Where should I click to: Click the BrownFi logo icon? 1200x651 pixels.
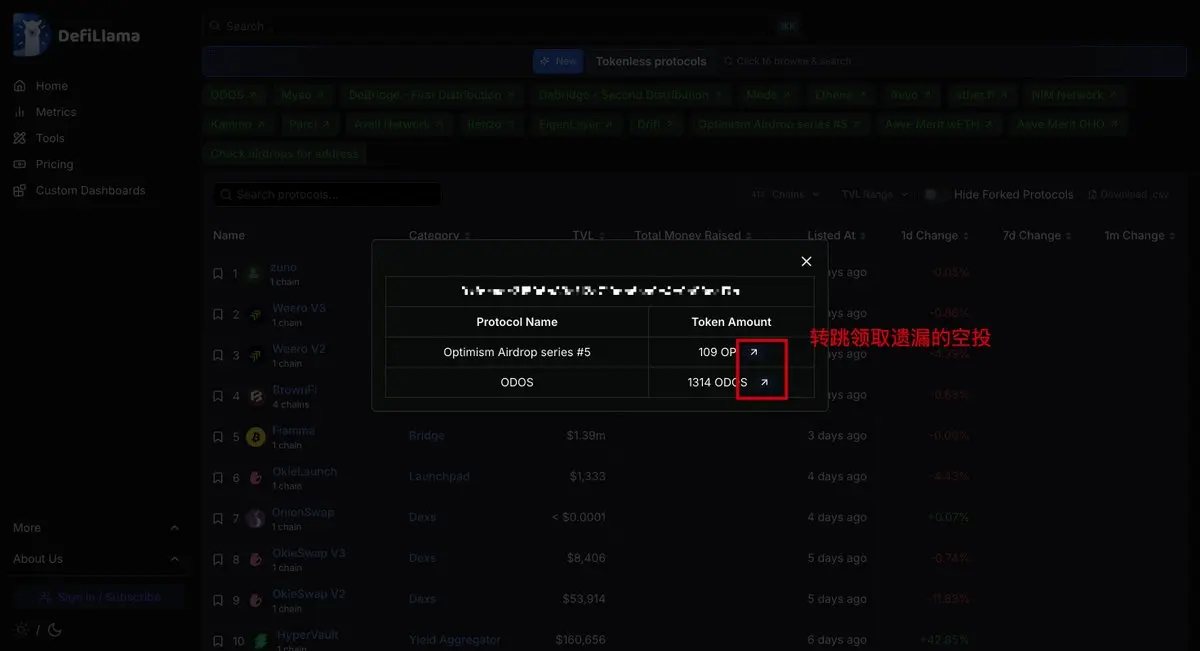click(x=256, y=396)
